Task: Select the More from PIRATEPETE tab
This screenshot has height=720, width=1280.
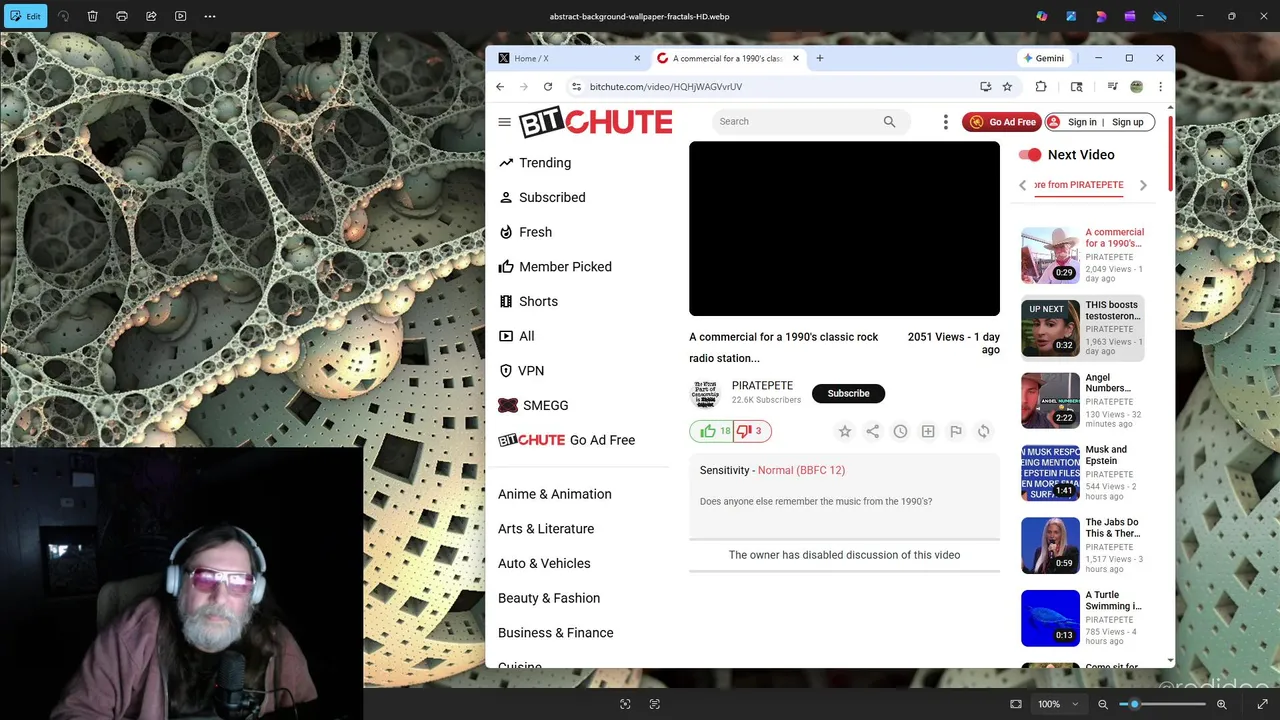Action: [x=1079, y=185]
